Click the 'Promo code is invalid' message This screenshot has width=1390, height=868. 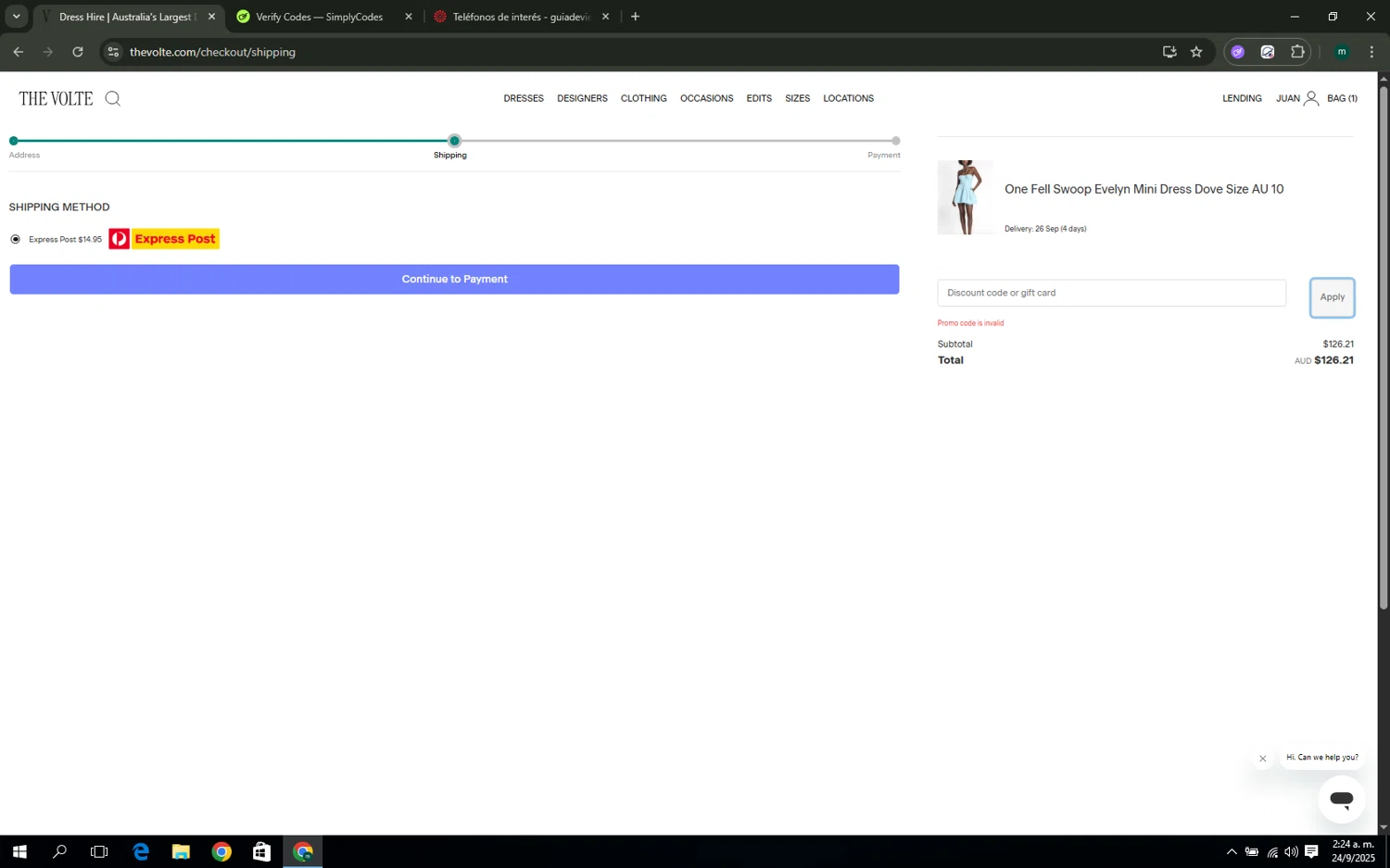click(x=970, y=323)
